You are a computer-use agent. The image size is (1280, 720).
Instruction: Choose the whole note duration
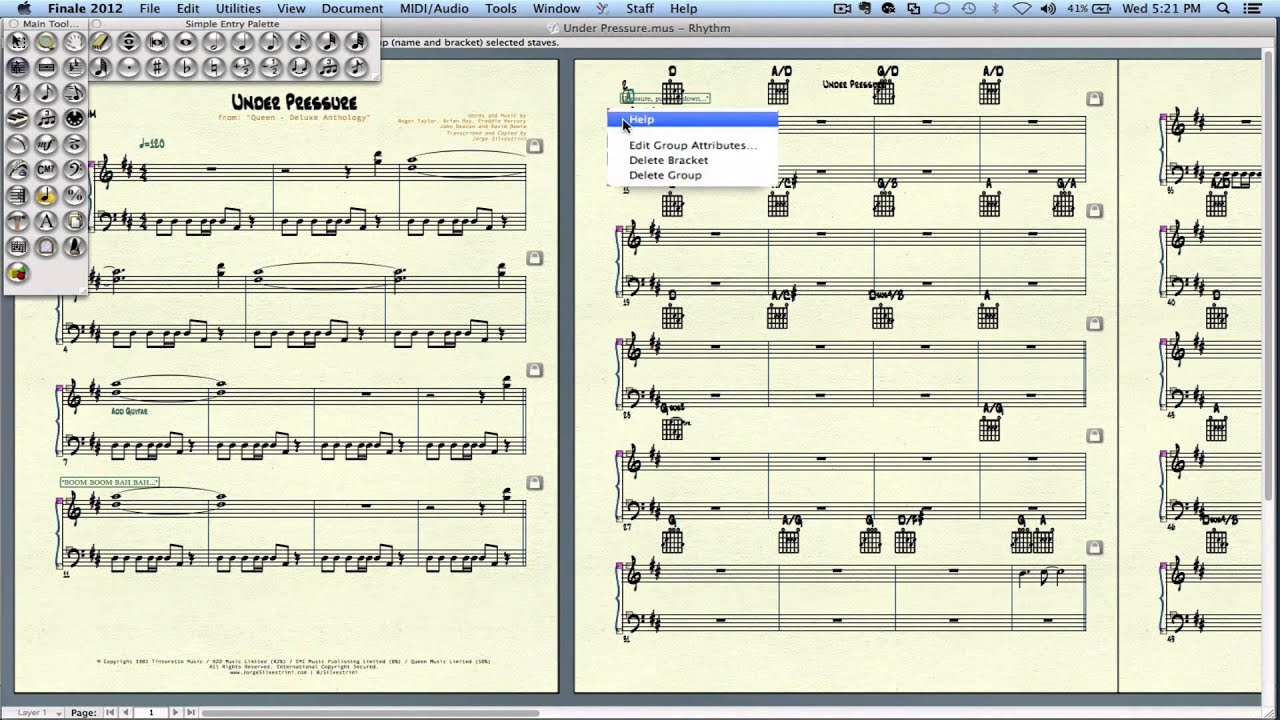tap(185, 42)
